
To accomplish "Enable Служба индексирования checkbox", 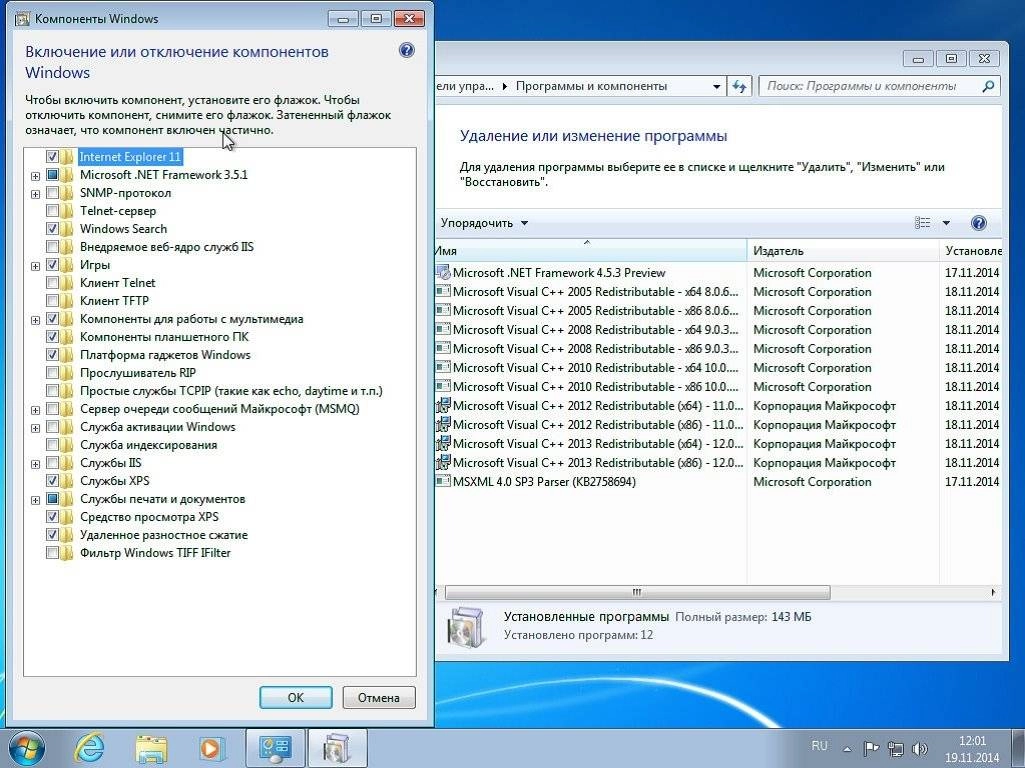I will click(52, 444).
